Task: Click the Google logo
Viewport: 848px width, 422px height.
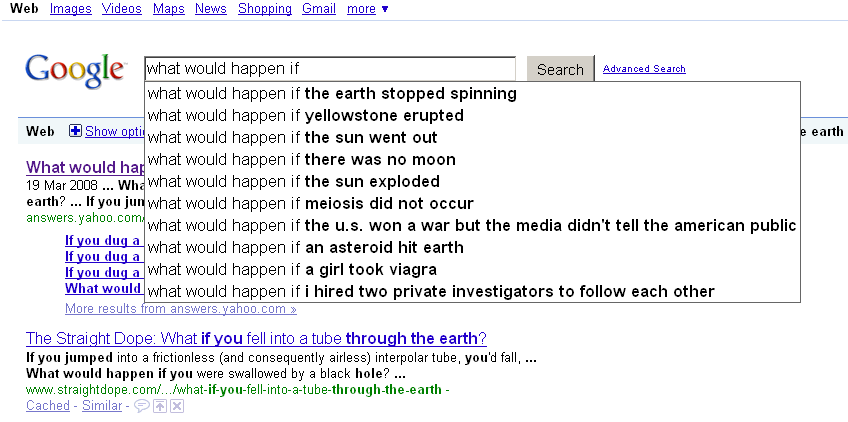Action: (75, 70)
